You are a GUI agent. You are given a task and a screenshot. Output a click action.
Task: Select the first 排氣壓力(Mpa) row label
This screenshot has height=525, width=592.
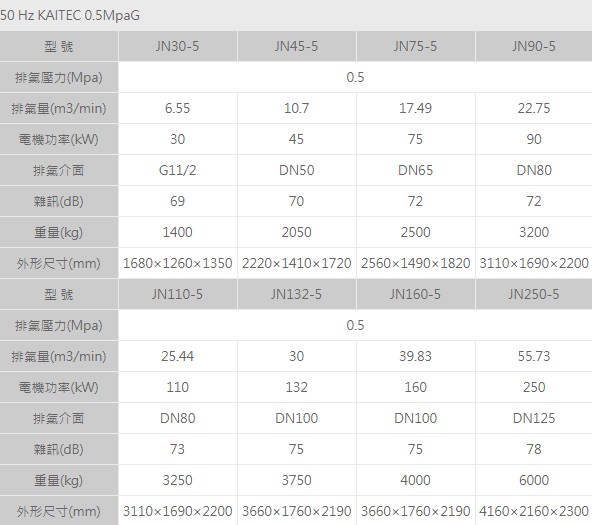59,77
